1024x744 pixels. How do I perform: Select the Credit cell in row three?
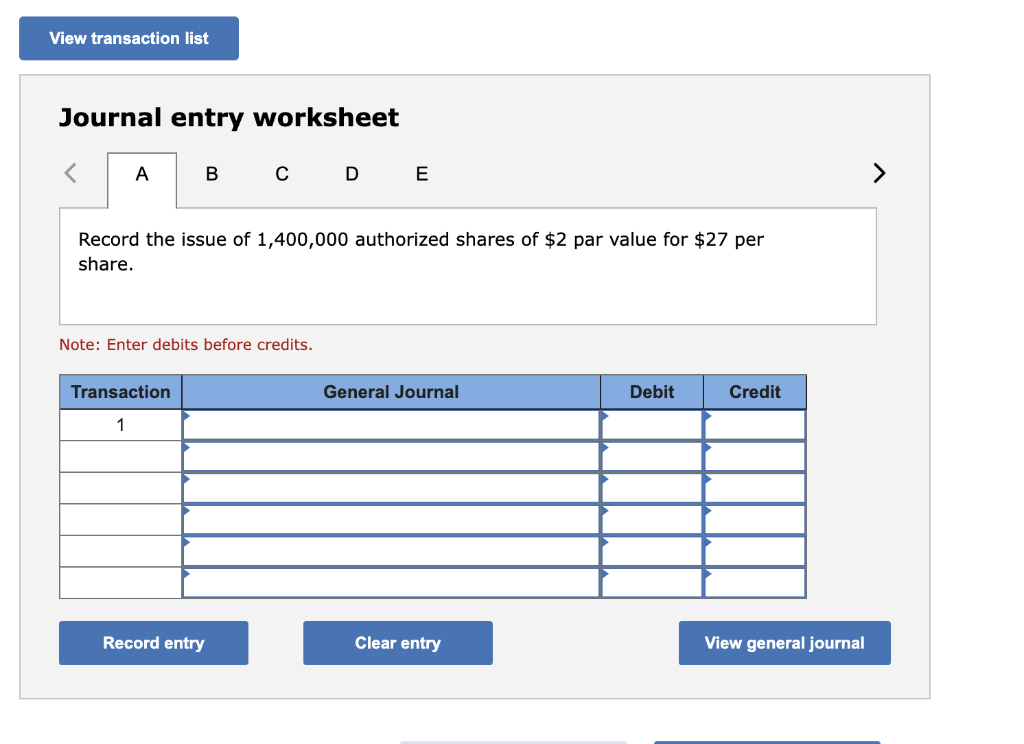coord(755,488)
